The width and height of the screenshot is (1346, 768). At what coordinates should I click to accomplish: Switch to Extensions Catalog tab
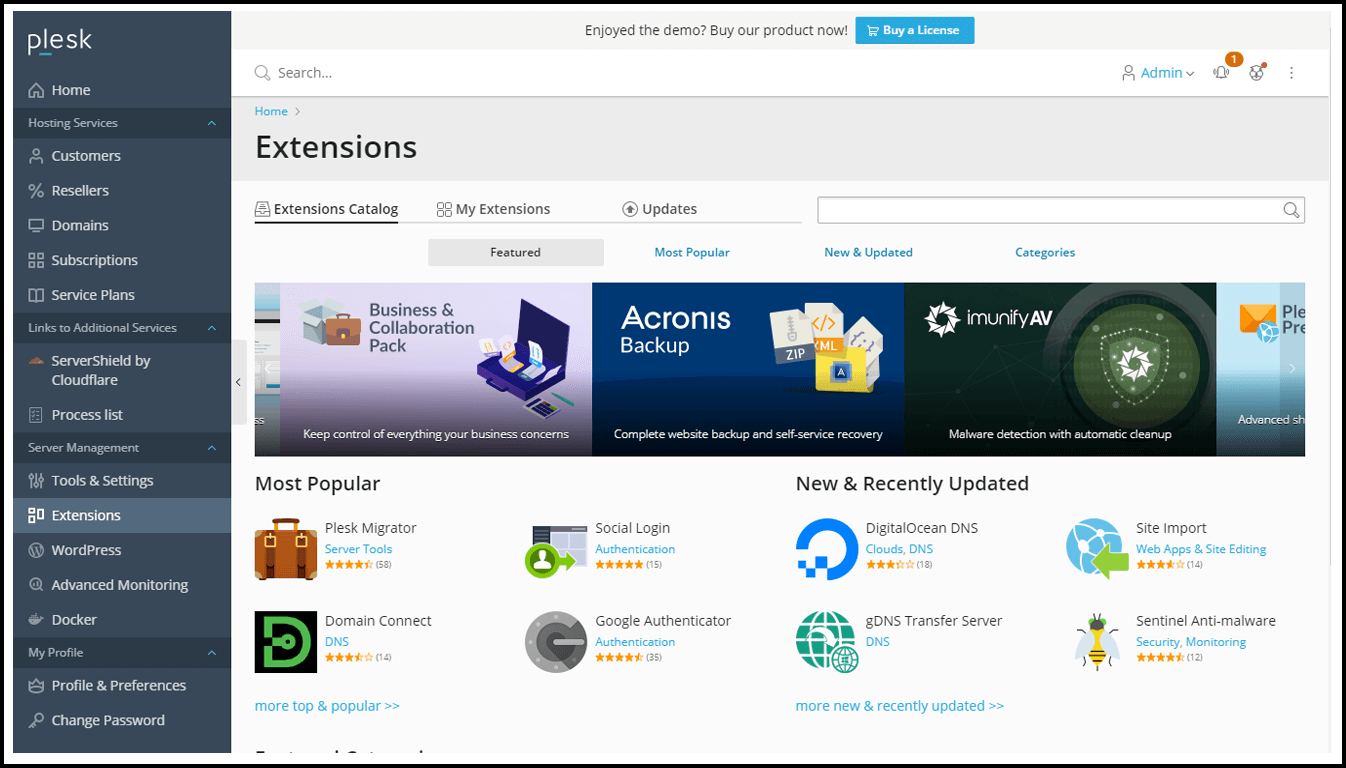click(327, 209)
